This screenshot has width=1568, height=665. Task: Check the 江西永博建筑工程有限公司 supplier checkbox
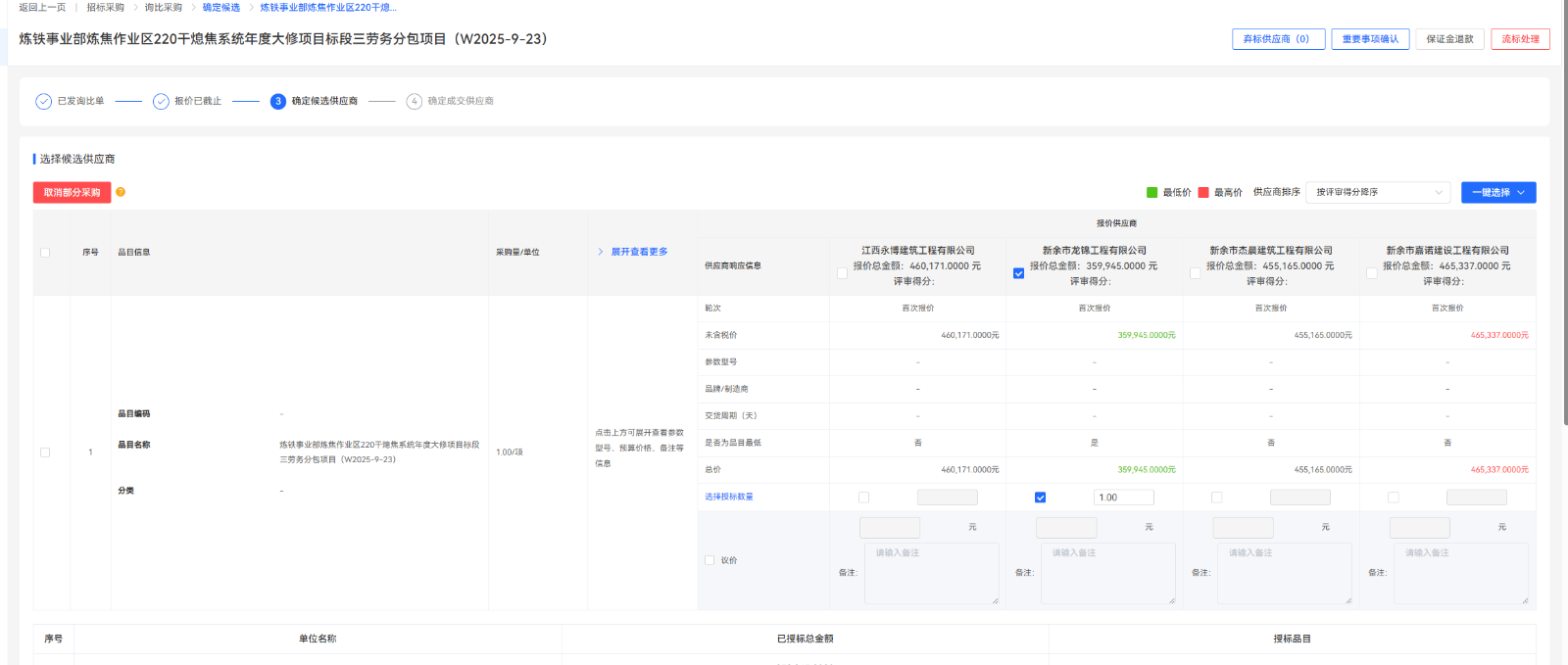[842, 273]
